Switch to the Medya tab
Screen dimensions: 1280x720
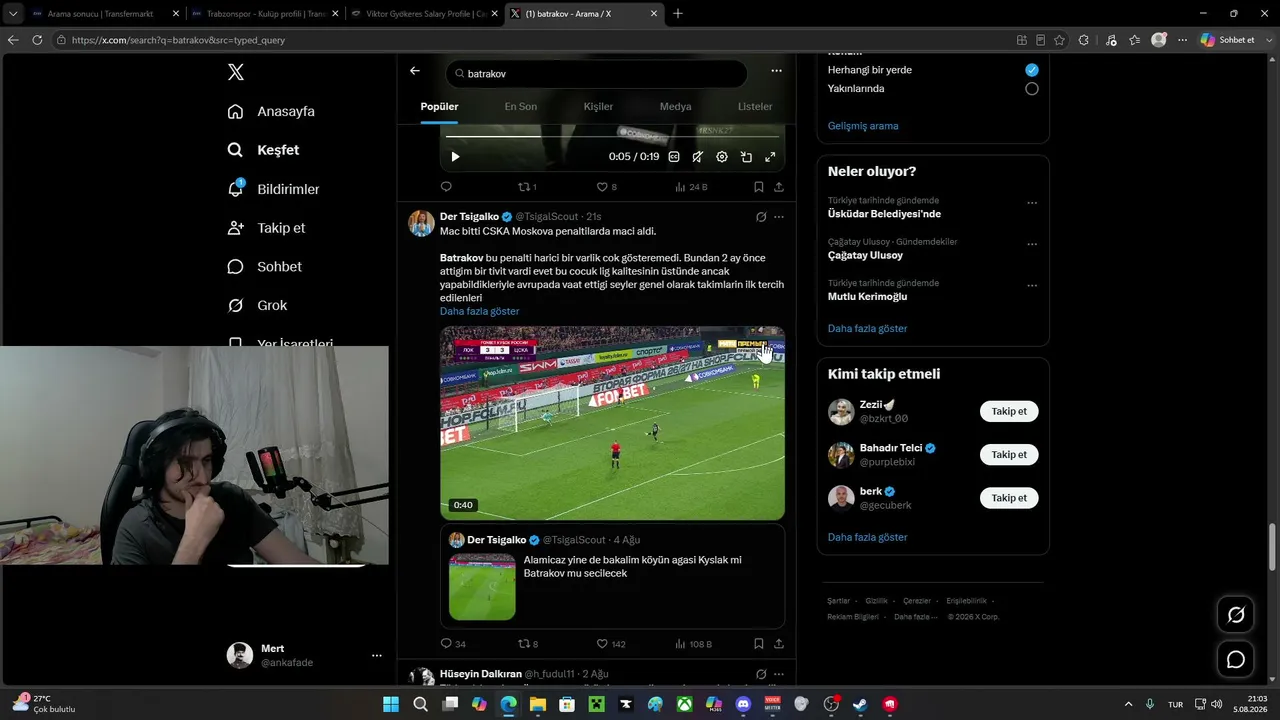(x=675, y=107)
